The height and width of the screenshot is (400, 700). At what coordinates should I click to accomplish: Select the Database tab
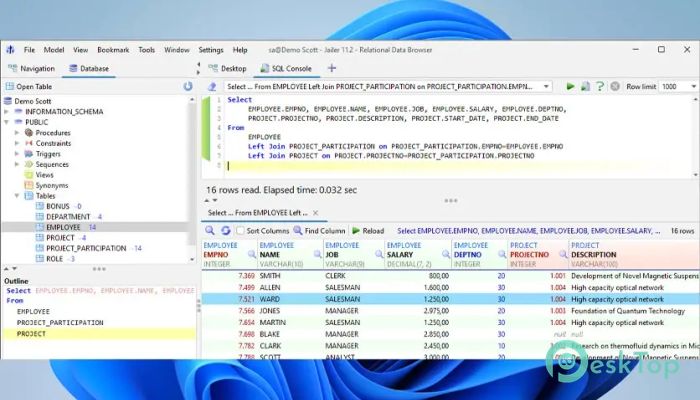[x=89, y=68]
